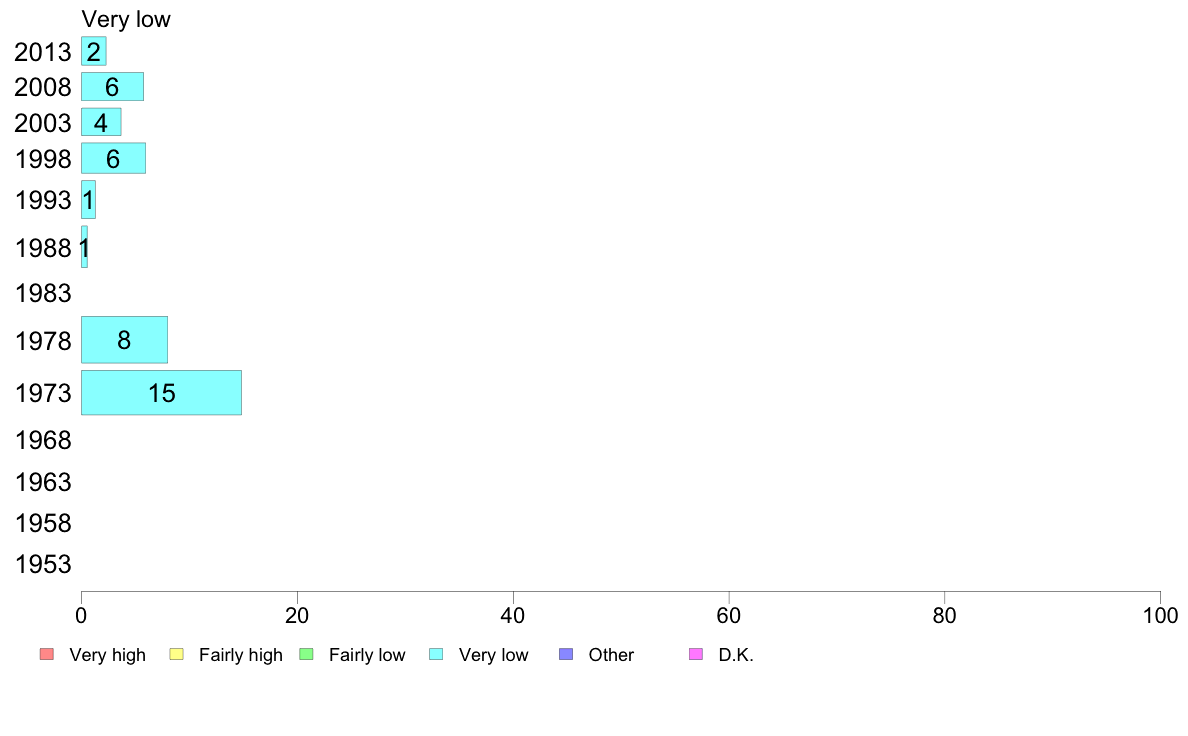Click the 1983 year axis label
The height and width of the screenshot is (736, 1188).
[43, 293]
